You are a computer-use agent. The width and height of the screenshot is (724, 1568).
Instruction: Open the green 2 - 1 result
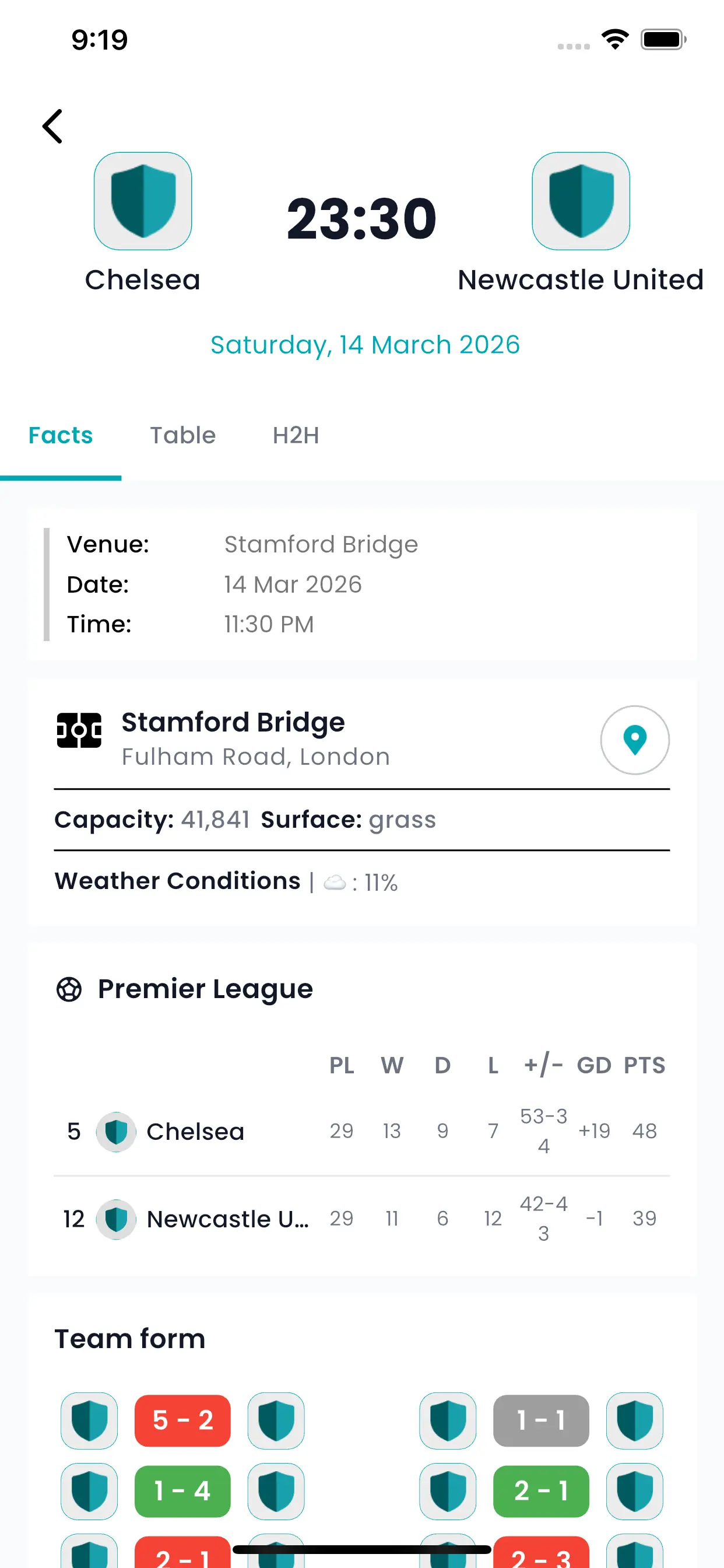click(541, 1490)
